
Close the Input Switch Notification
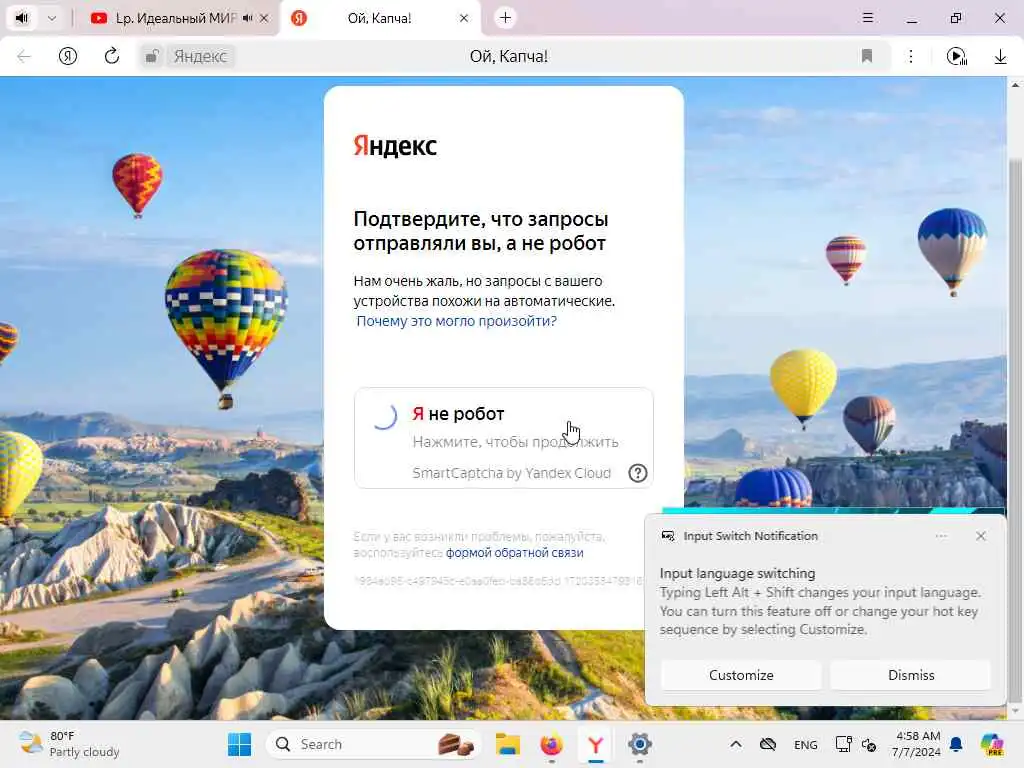(x=981, y=536)
